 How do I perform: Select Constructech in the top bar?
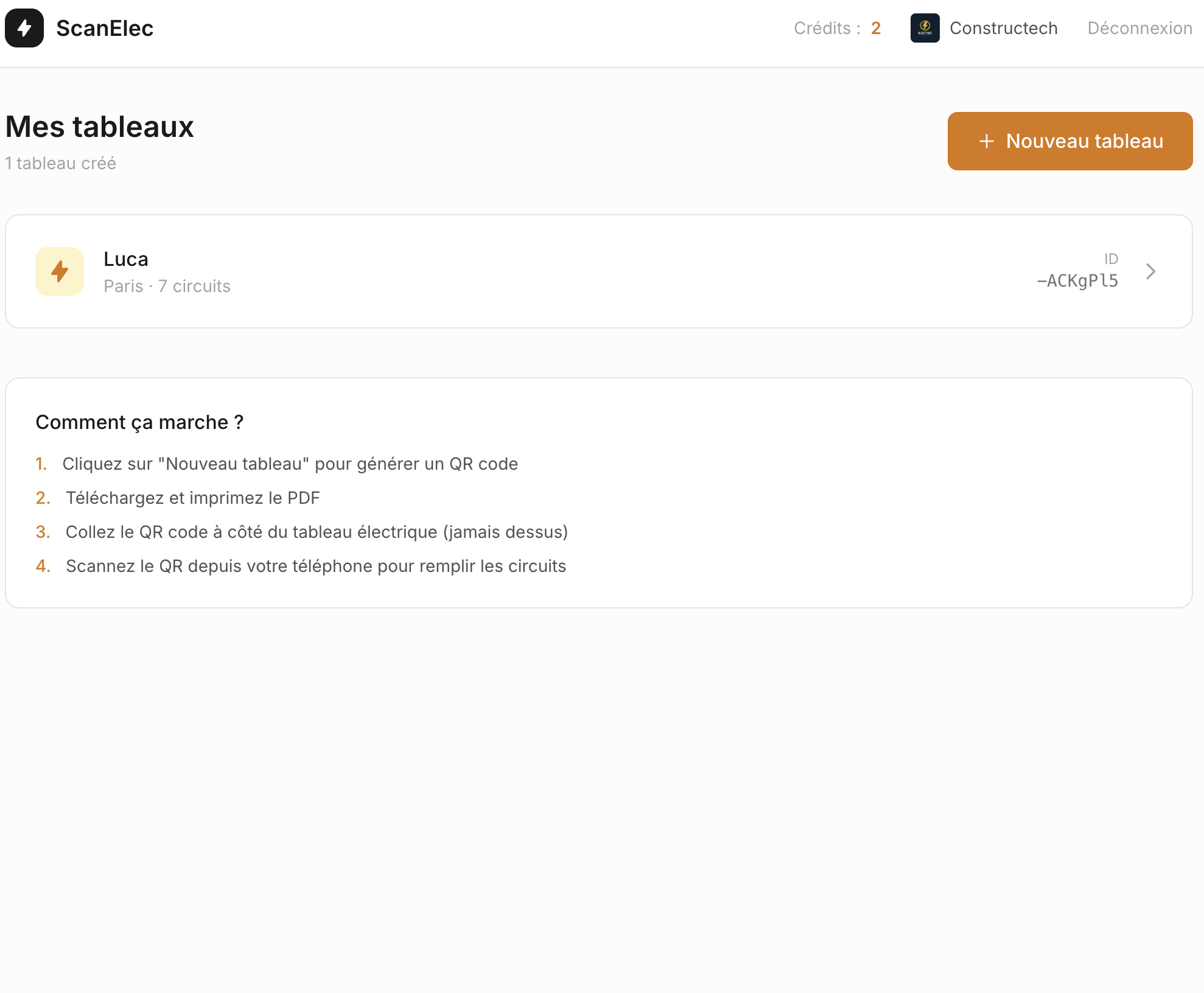click(1004, 28)
